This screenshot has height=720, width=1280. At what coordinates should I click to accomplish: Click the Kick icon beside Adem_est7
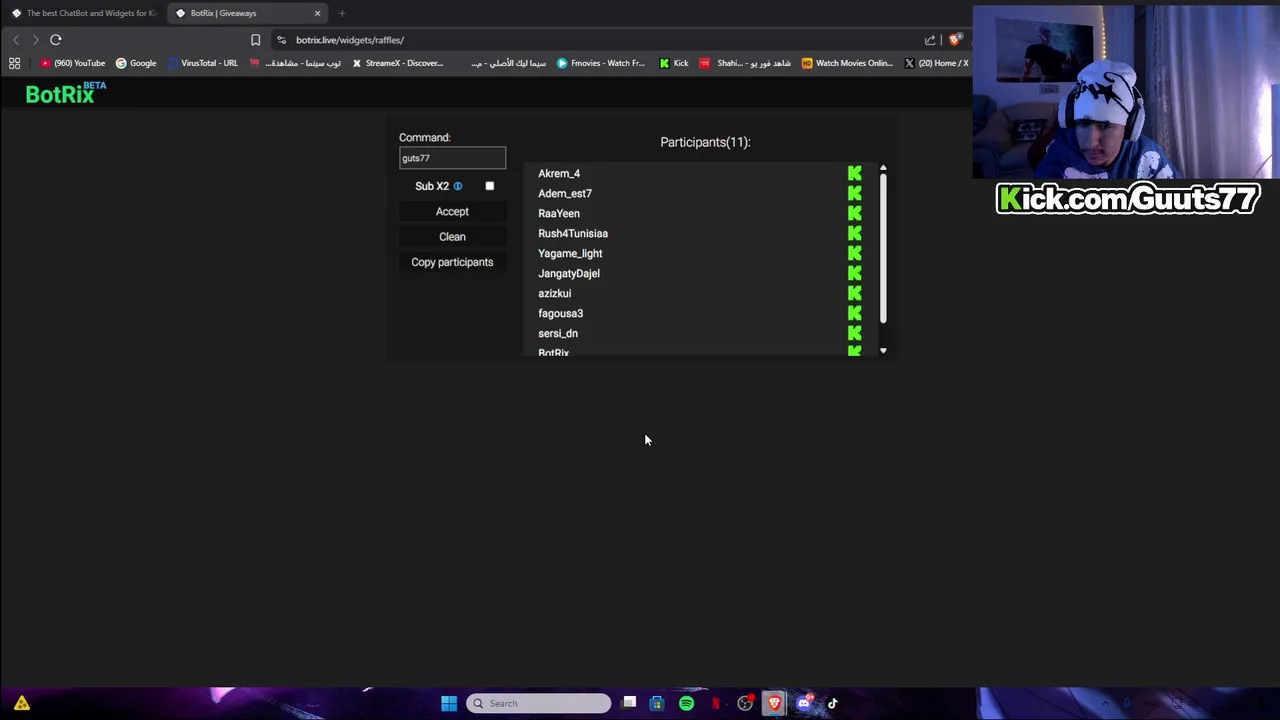pos(854,193)
